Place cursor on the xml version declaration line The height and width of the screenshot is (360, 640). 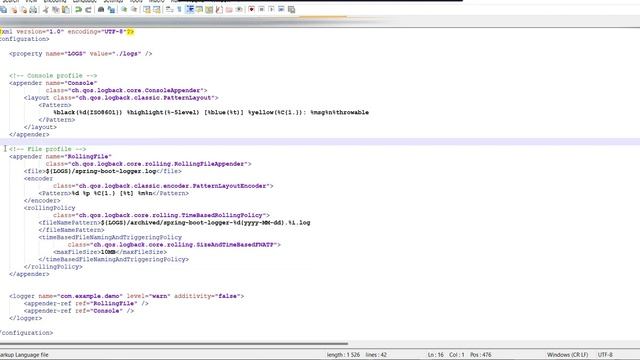click(x=67, y=31)
